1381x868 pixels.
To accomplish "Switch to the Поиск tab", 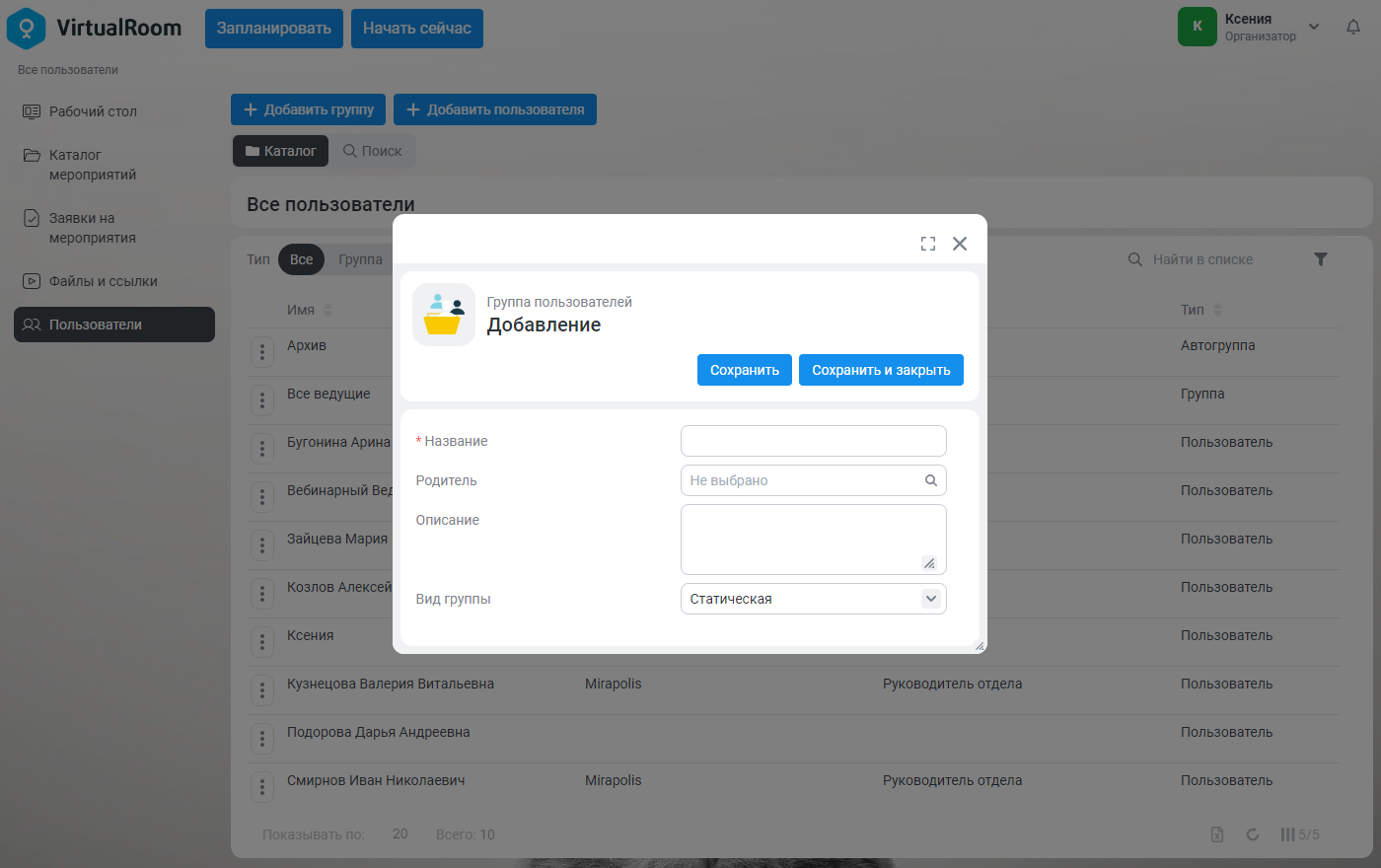I will (372, 151).
